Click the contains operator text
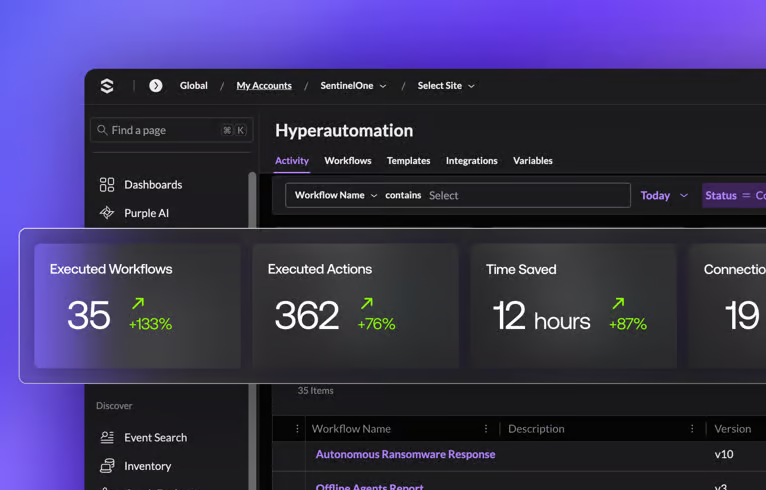766x490 pixels. pos(403,195)
